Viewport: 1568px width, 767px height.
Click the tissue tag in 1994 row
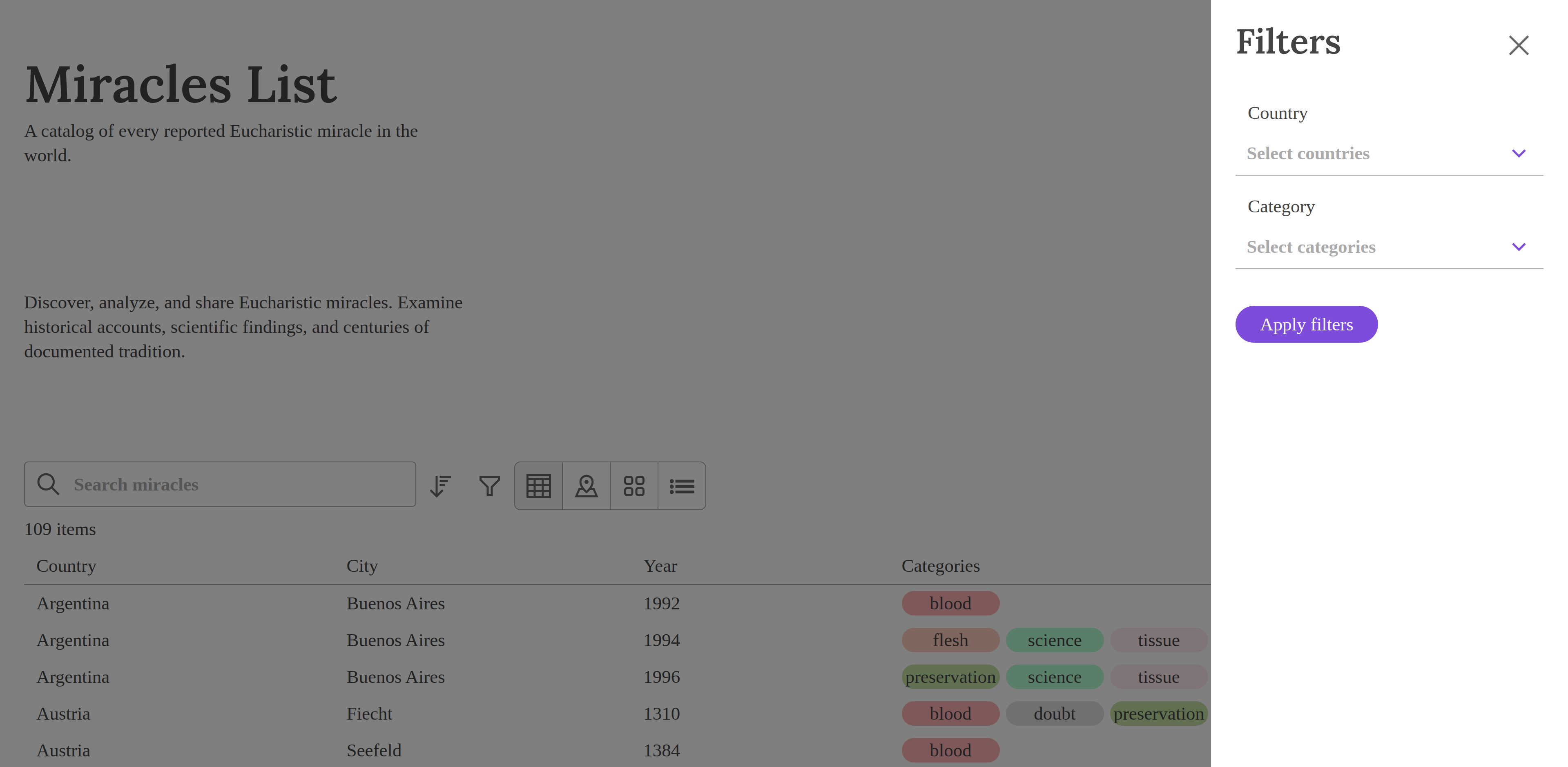(1158, 640)
